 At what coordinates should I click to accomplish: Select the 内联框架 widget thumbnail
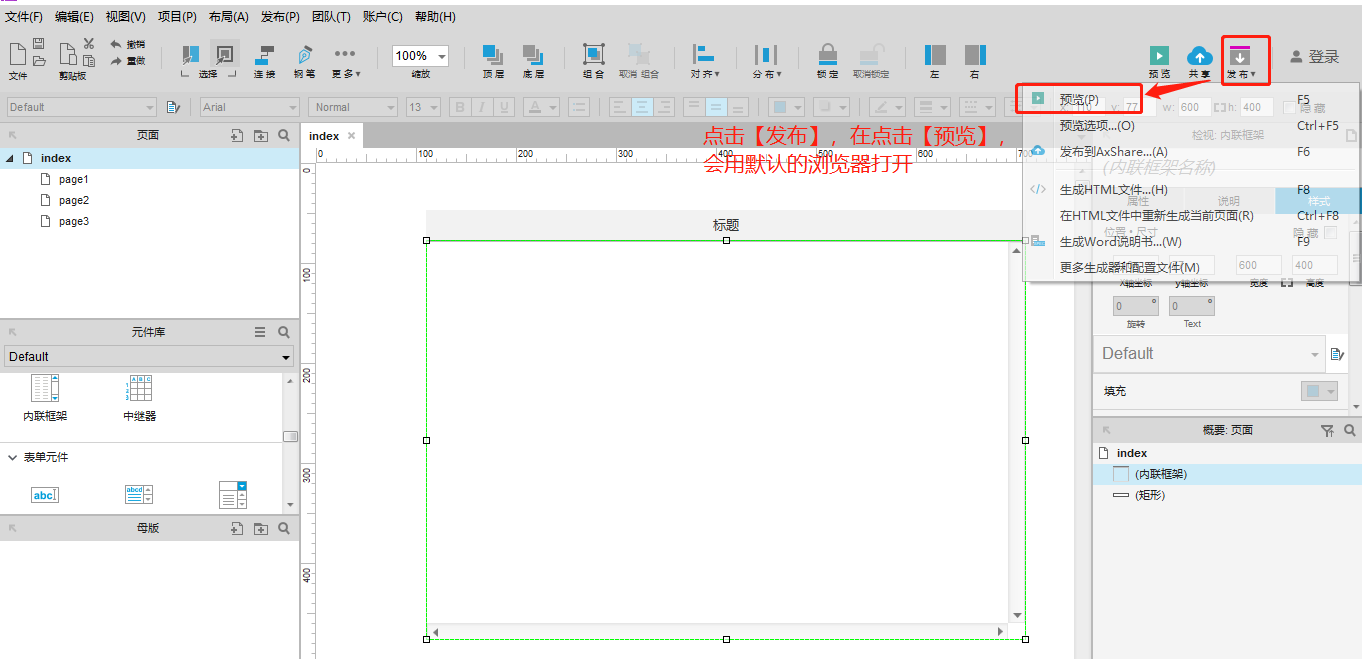click(45, 388)
